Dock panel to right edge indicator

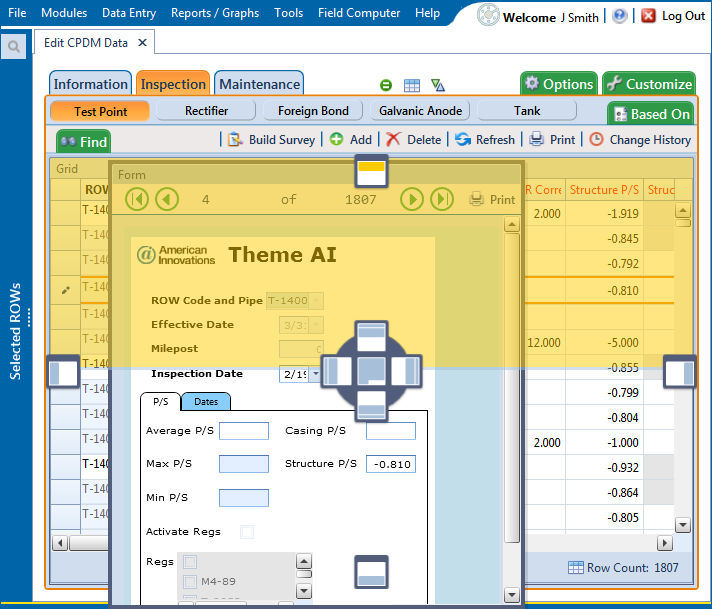[680, 372]
